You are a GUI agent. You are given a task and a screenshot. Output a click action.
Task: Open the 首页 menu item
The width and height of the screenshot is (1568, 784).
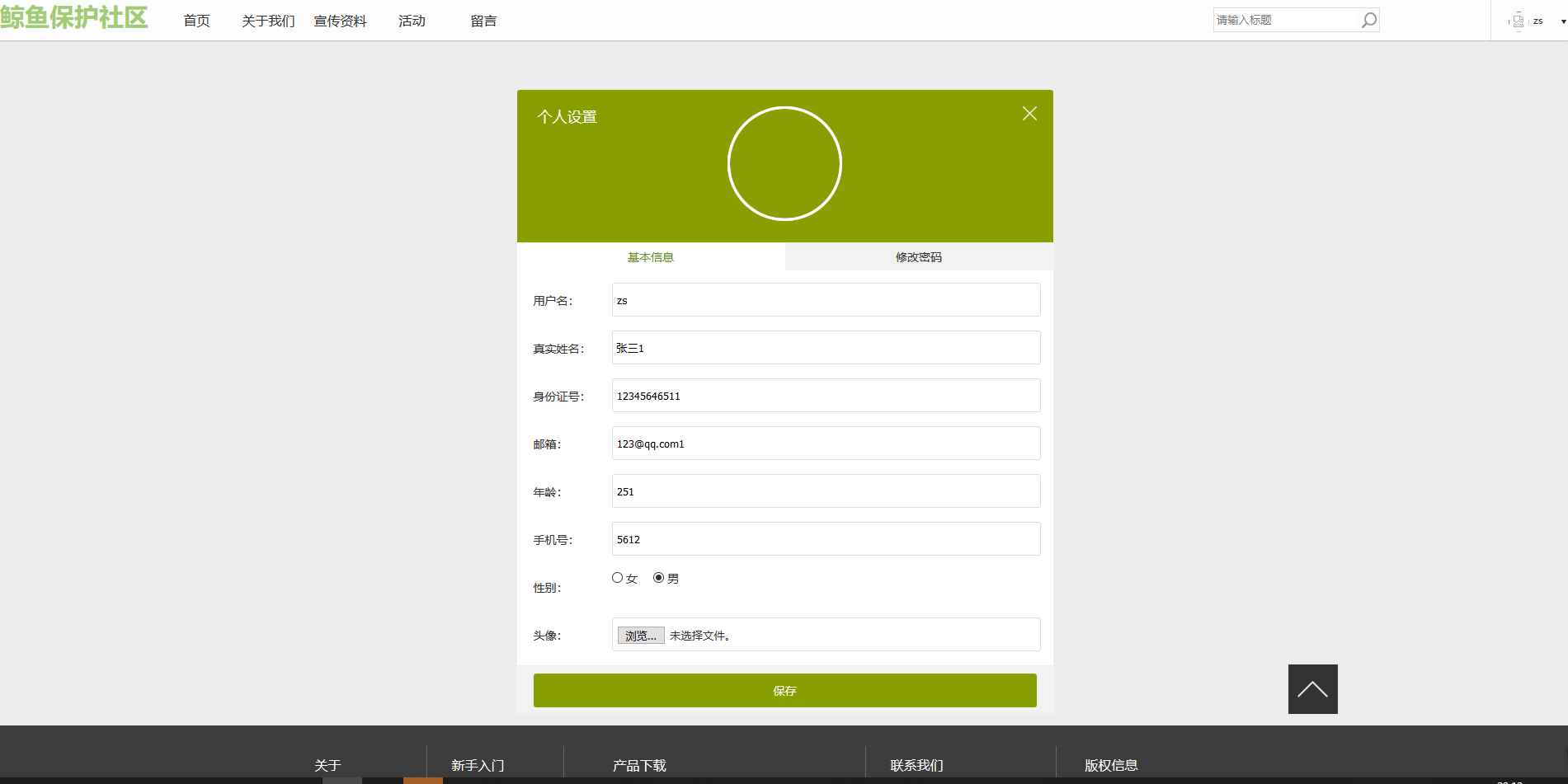pos(196,21)
